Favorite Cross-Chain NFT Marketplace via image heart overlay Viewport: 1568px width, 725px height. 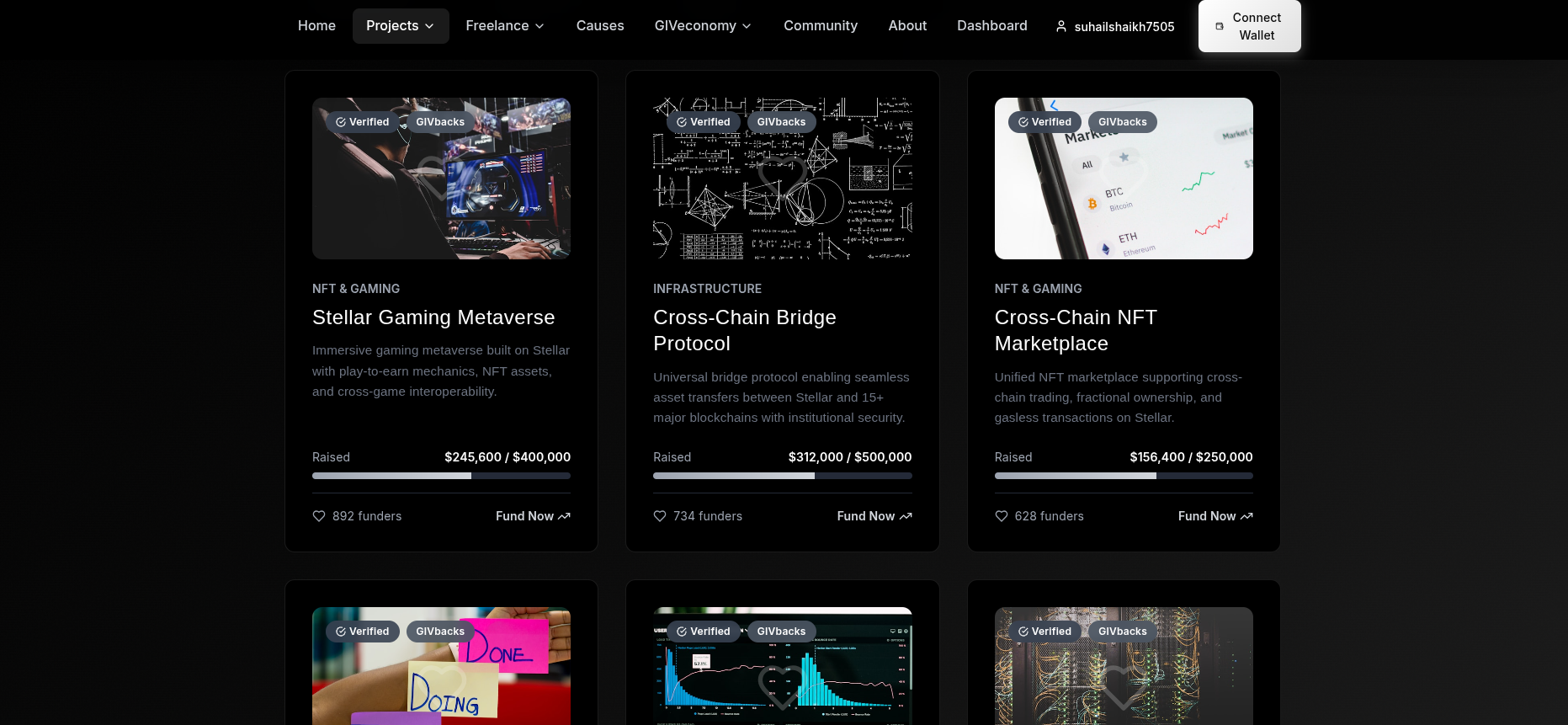coord(1124,179)
